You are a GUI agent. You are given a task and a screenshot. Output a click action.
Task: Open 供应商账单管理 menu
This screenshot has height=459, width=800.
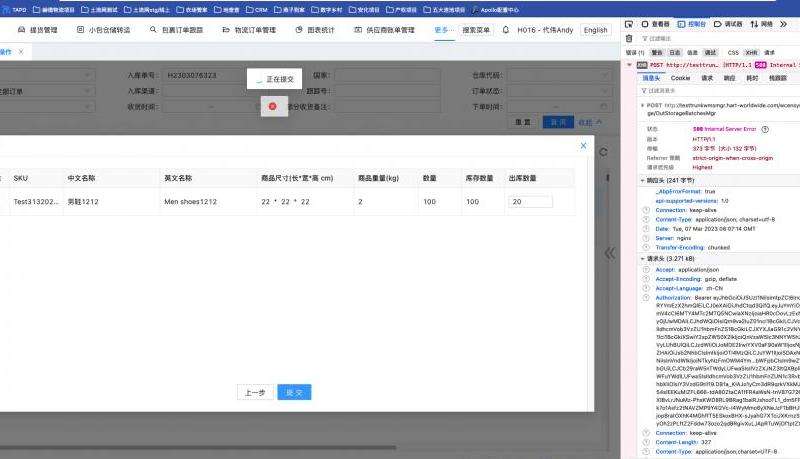point(384,30)
